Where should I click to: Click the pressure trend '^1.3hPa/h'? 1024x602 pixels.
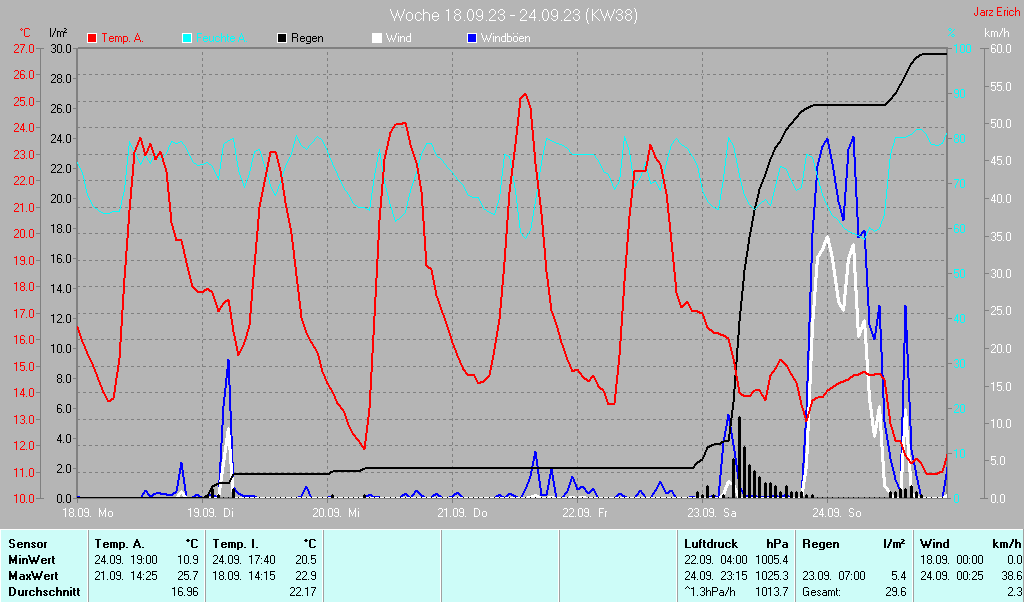[709, 592]
